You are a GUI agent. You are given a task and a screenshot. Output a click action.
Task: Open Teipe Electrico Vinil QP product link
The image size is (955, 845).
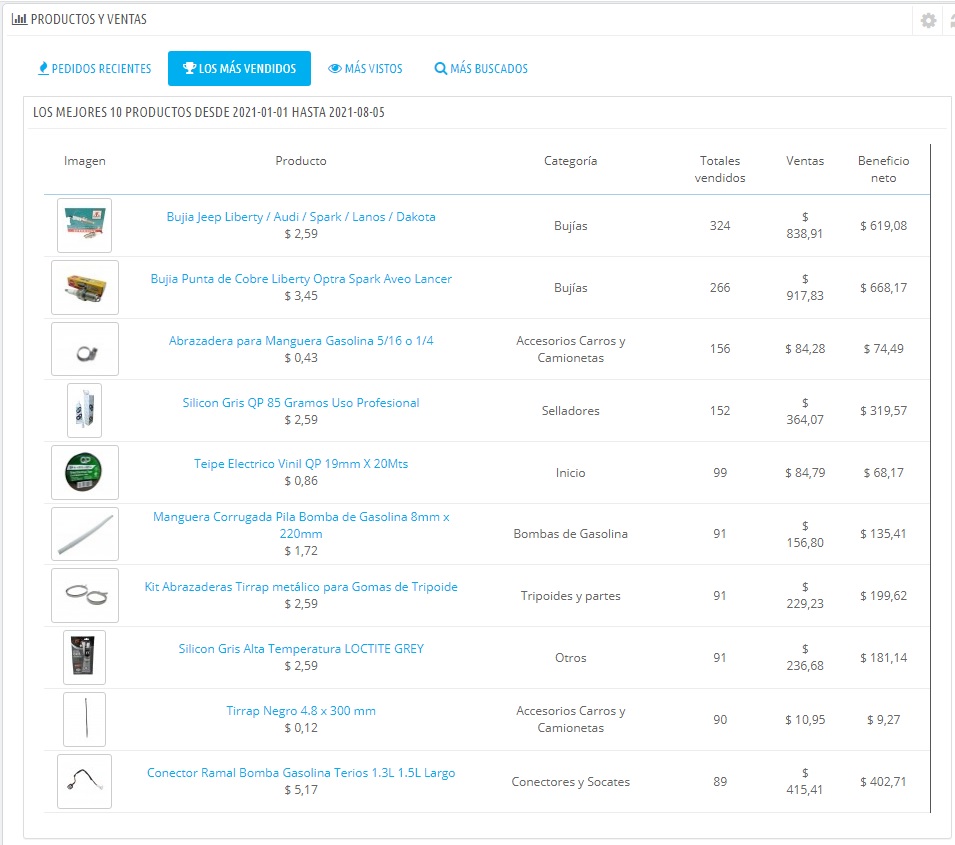tap(301, 464)
